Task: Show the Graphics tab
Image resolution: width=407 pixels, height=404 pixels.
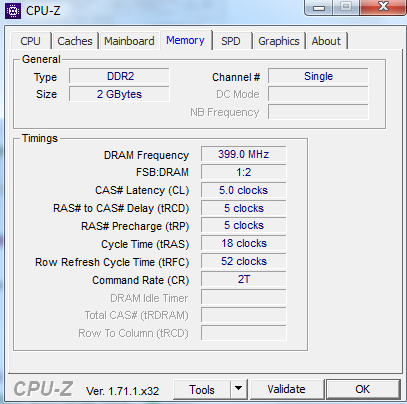Action: (x=279, y=41)
